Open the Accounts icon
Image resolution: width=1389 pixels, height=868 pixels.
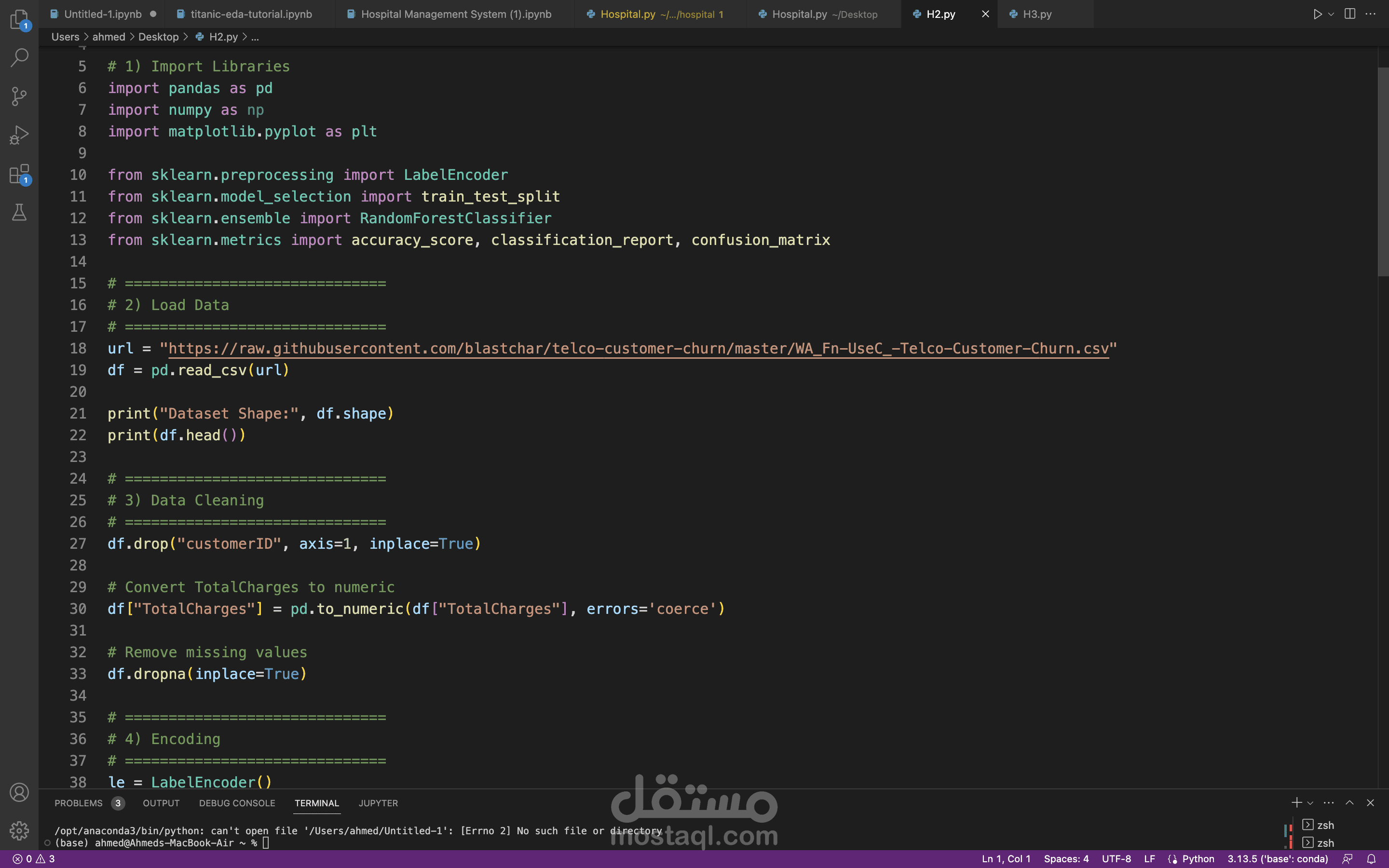(19, 792)
